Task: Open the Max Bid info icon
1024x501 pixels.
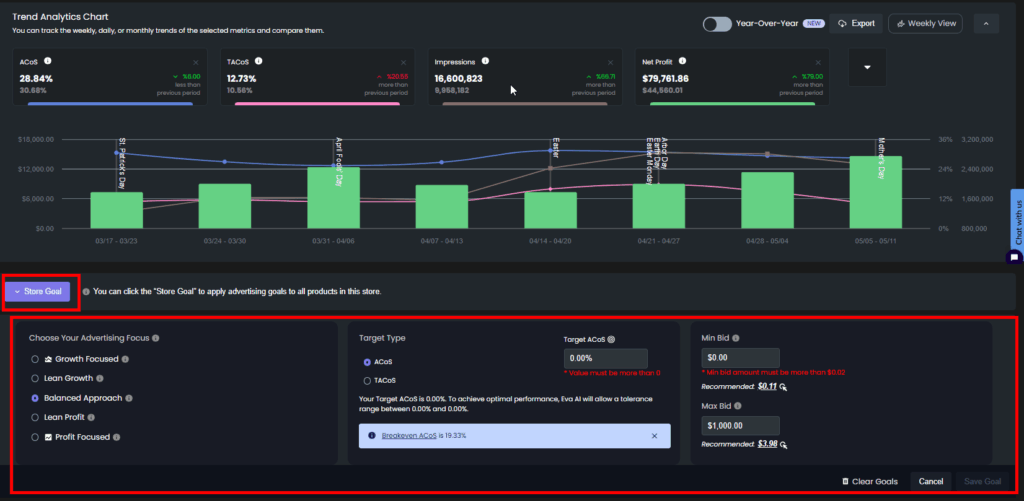Action: [x=738, y=406]
